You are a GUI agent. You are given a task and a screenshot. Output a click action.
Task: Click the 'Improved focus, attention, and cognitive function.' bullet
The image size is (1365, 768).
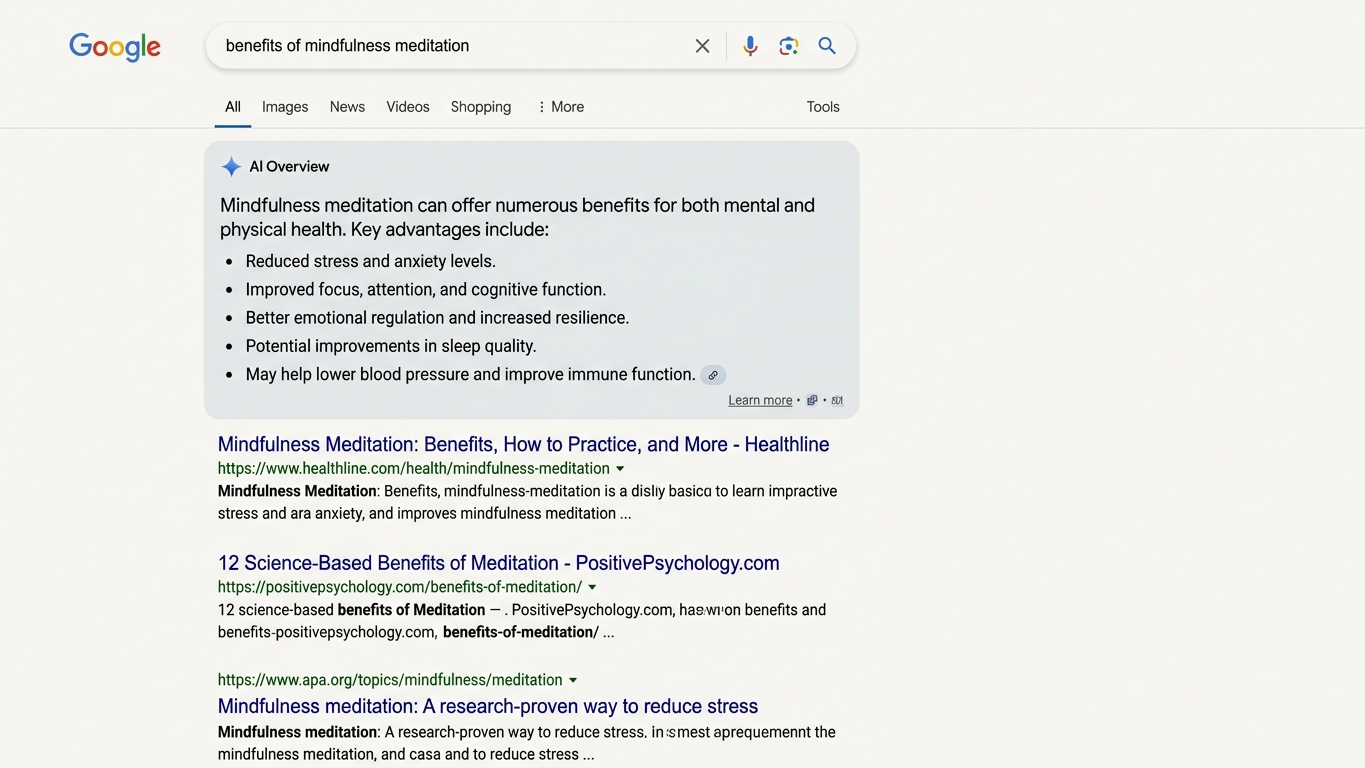[x=426, y=290]
